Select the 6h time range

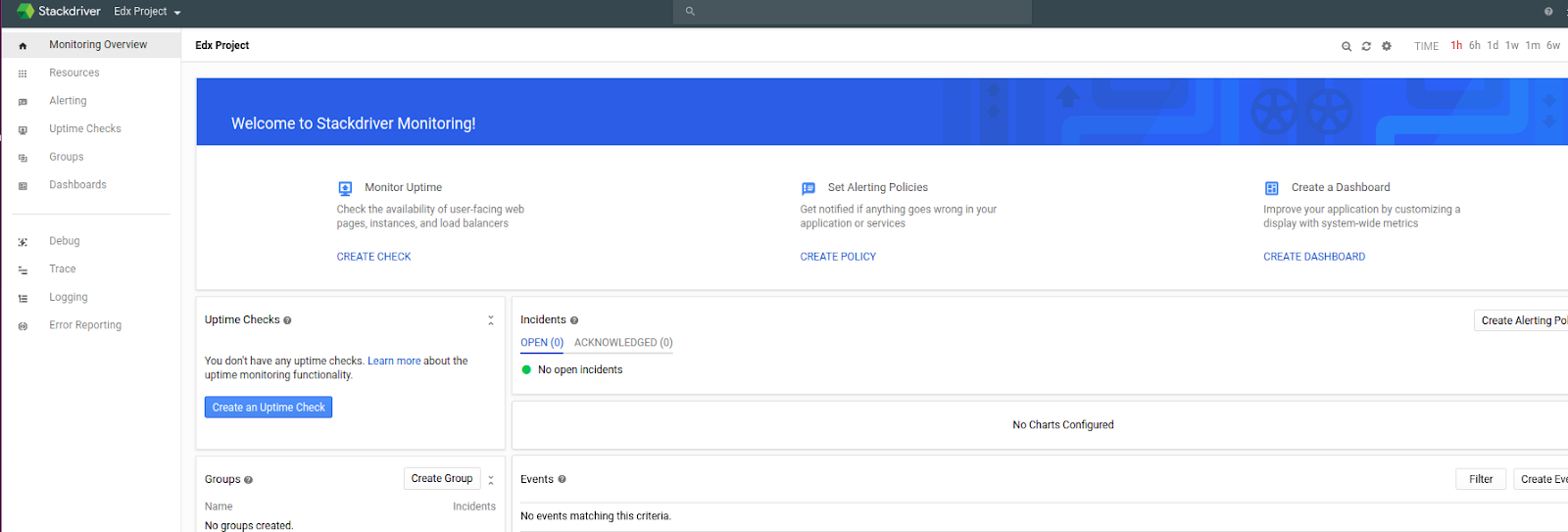(1475, 45)
